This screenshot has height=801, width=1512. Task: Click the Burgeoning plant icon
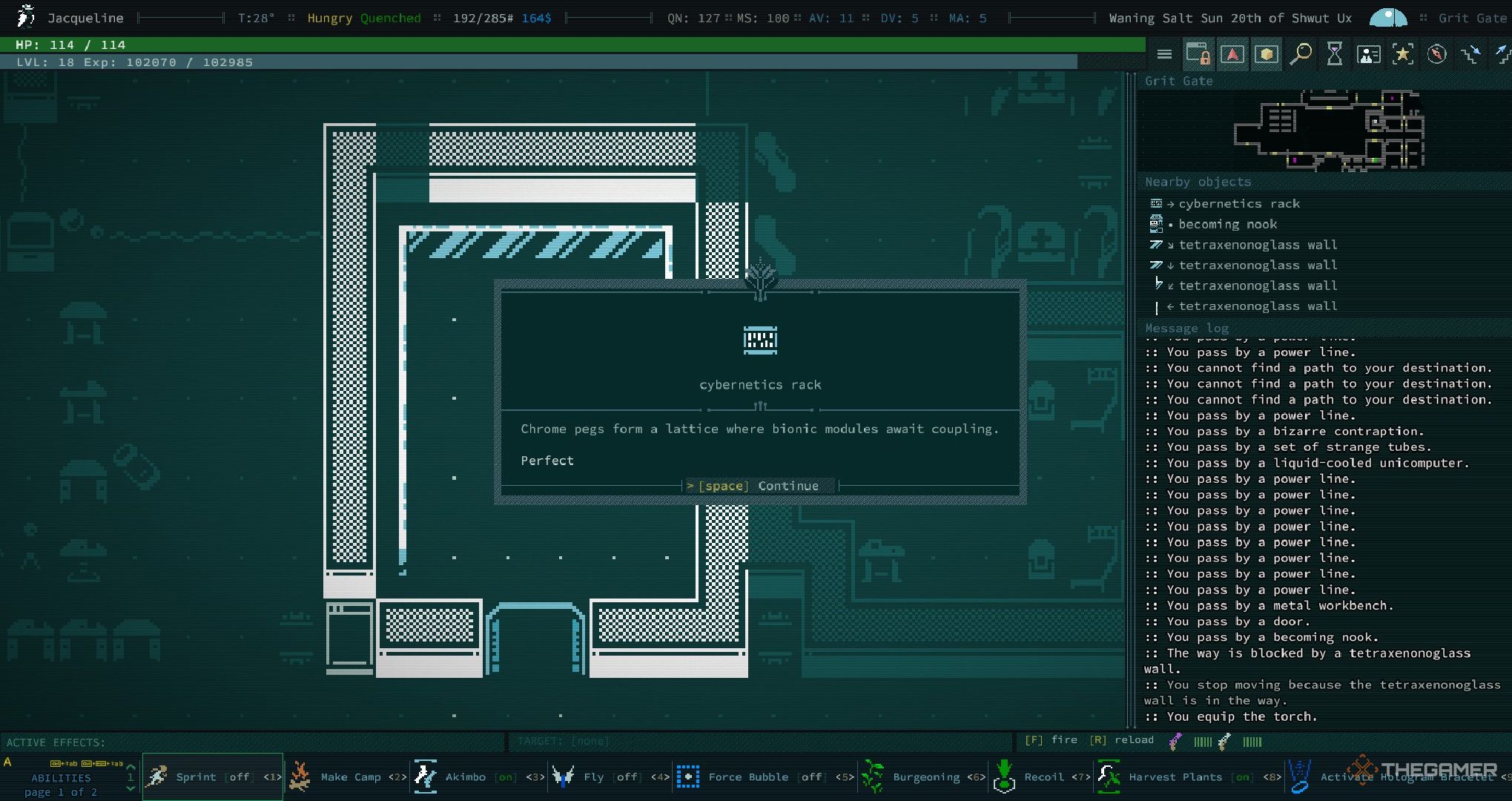click(872, 777)
